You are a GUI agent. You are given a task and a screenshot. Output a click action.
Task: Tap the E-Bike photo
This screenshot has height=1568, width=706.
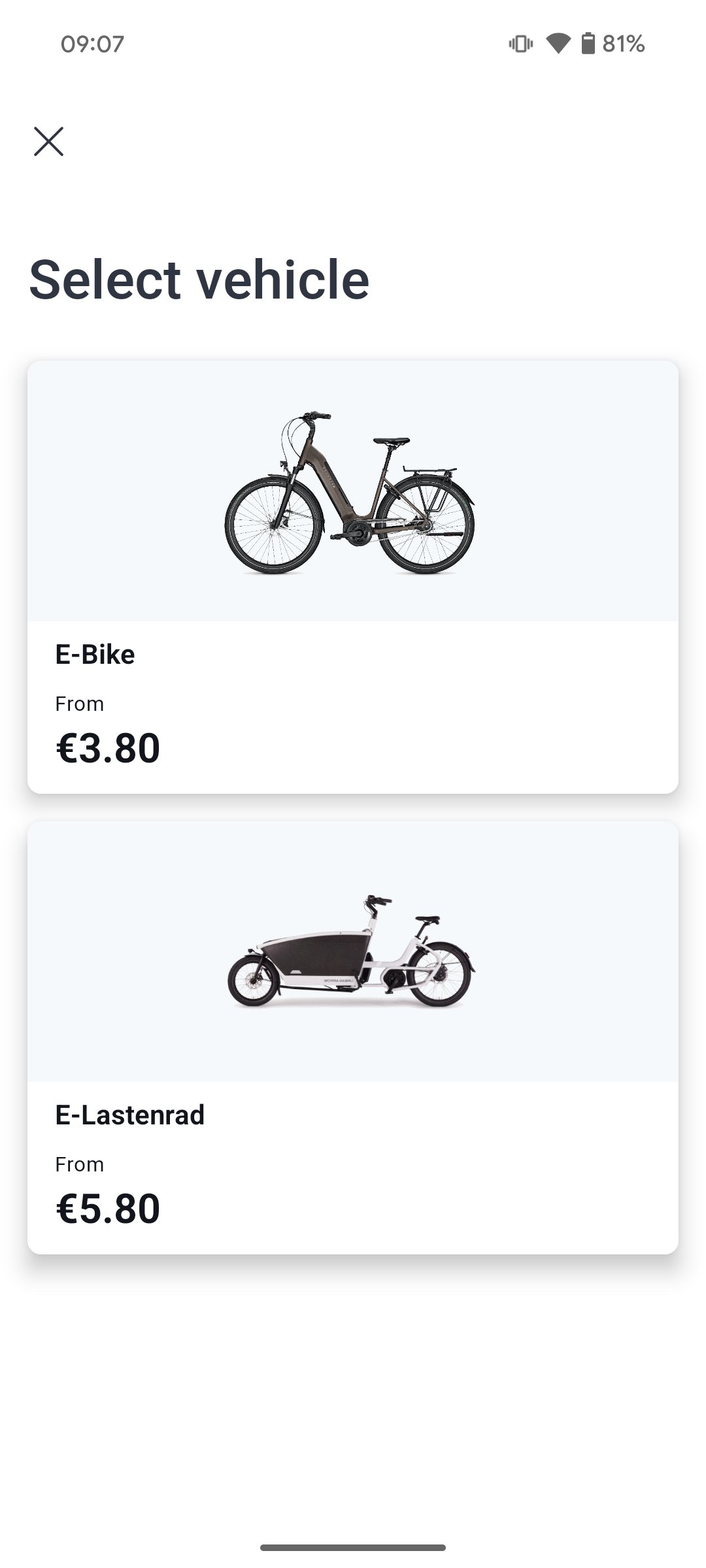(350, 493)
